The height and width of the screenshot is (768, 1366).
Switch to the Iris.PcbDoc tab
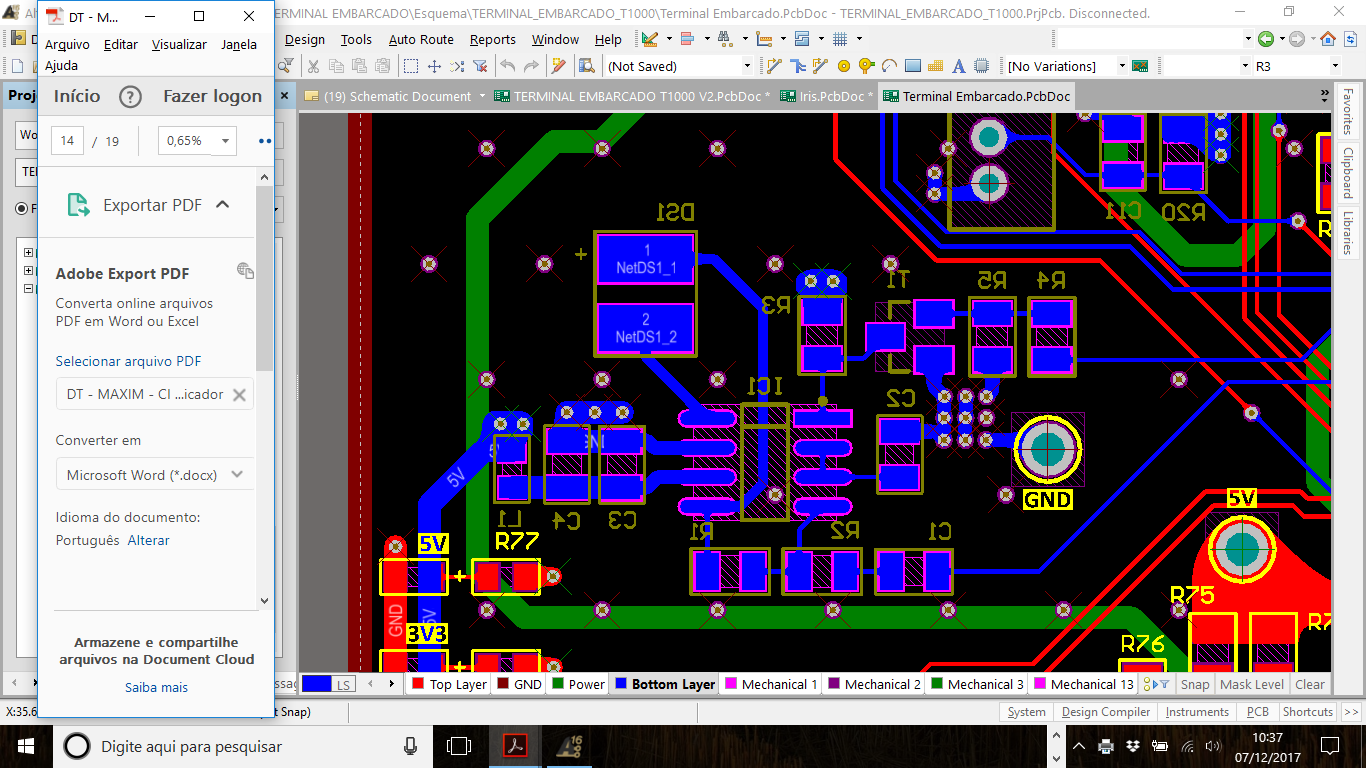tap(828, 97)
